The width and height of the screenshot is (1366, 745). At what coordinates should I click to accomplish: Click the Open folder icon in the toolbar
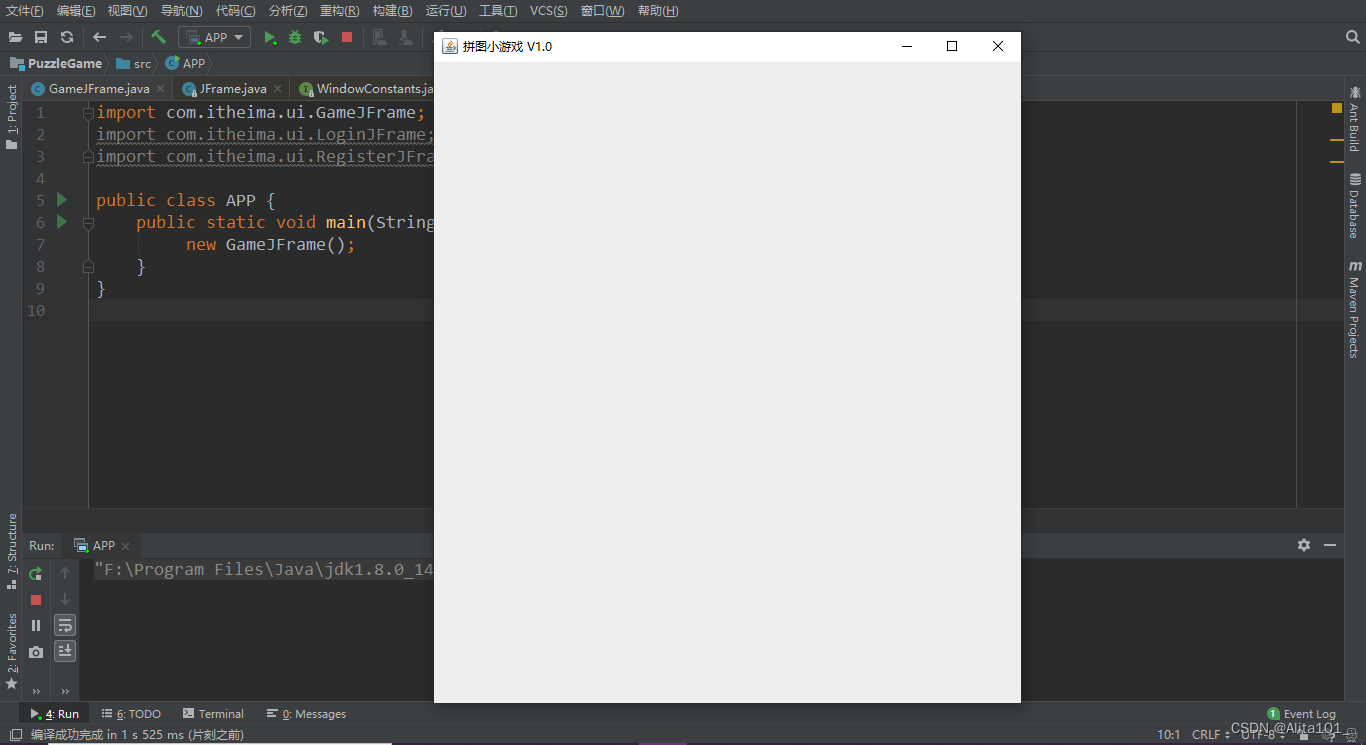coord(16,37)
